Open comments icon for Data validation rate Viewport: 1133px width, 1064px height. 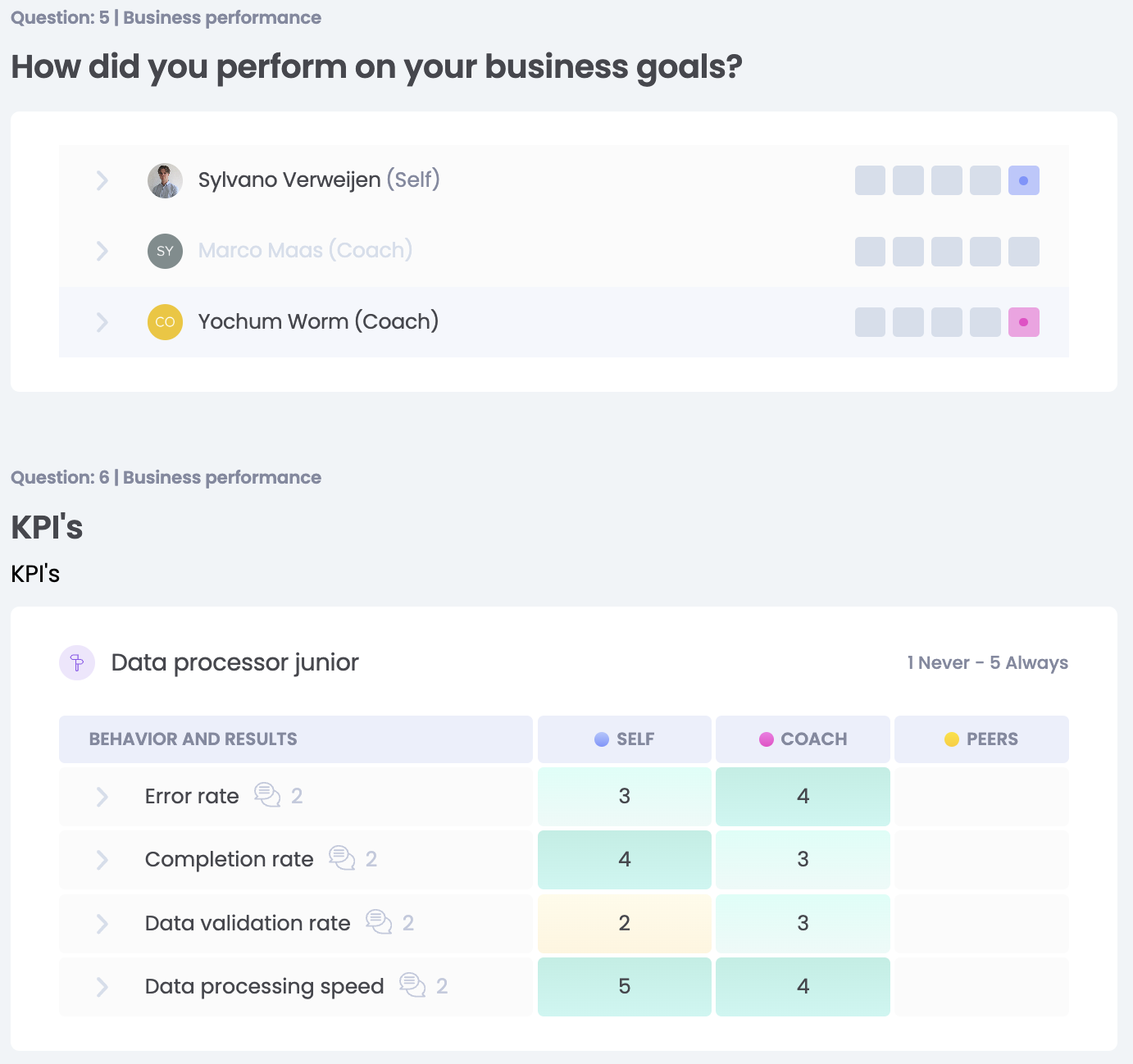(379, 922)
